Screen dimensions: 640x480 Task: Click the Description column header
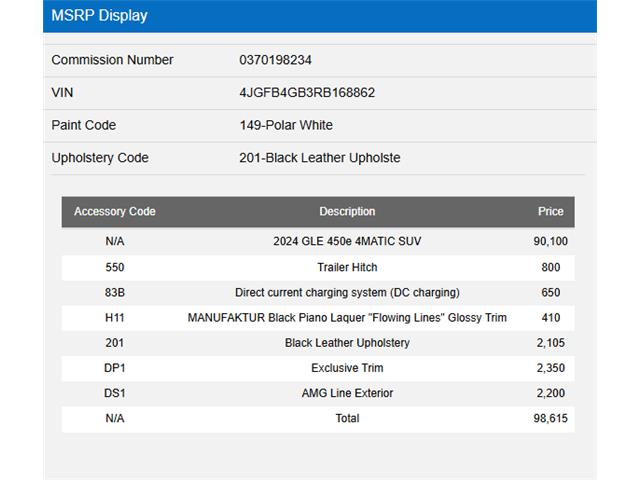[x=347, y=211]
